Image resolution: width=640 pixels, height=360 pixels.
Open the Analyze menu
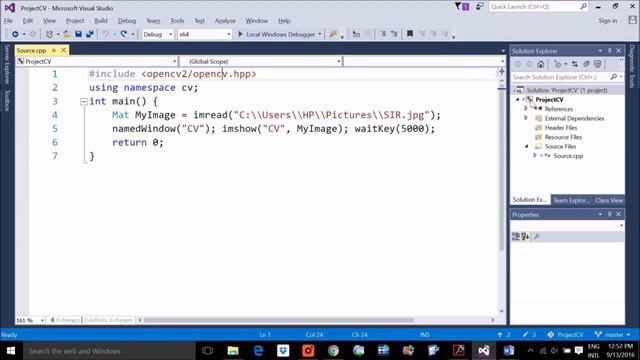point(225,21)
